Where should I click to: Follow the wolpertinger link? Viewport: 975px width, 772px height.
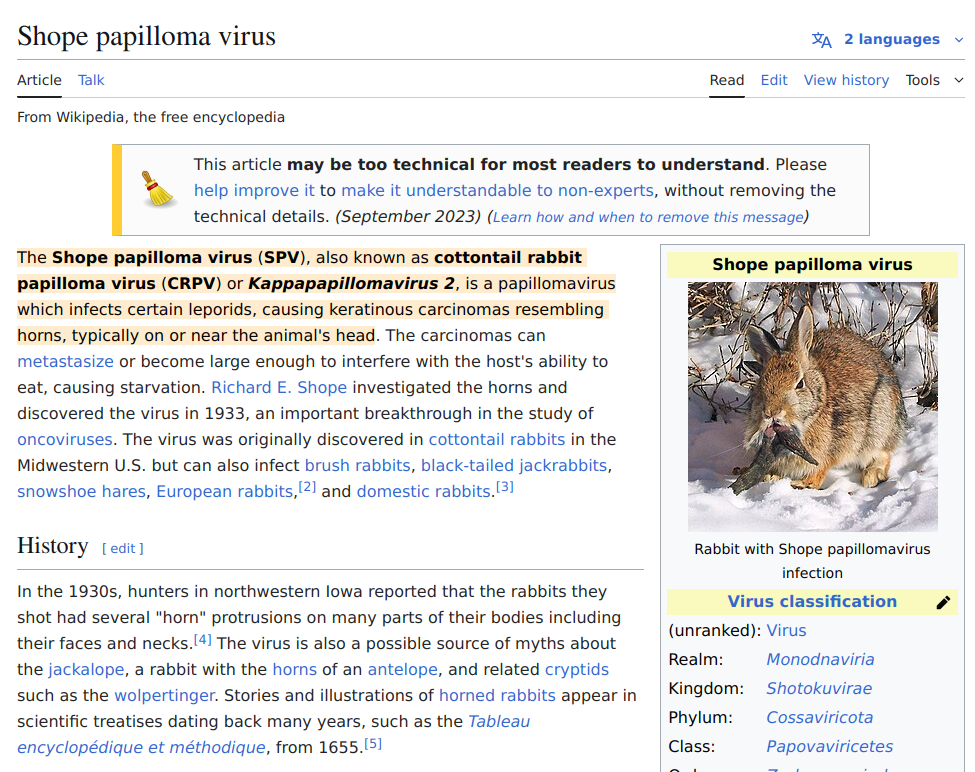pyautogui.click(x=164, y=696)
